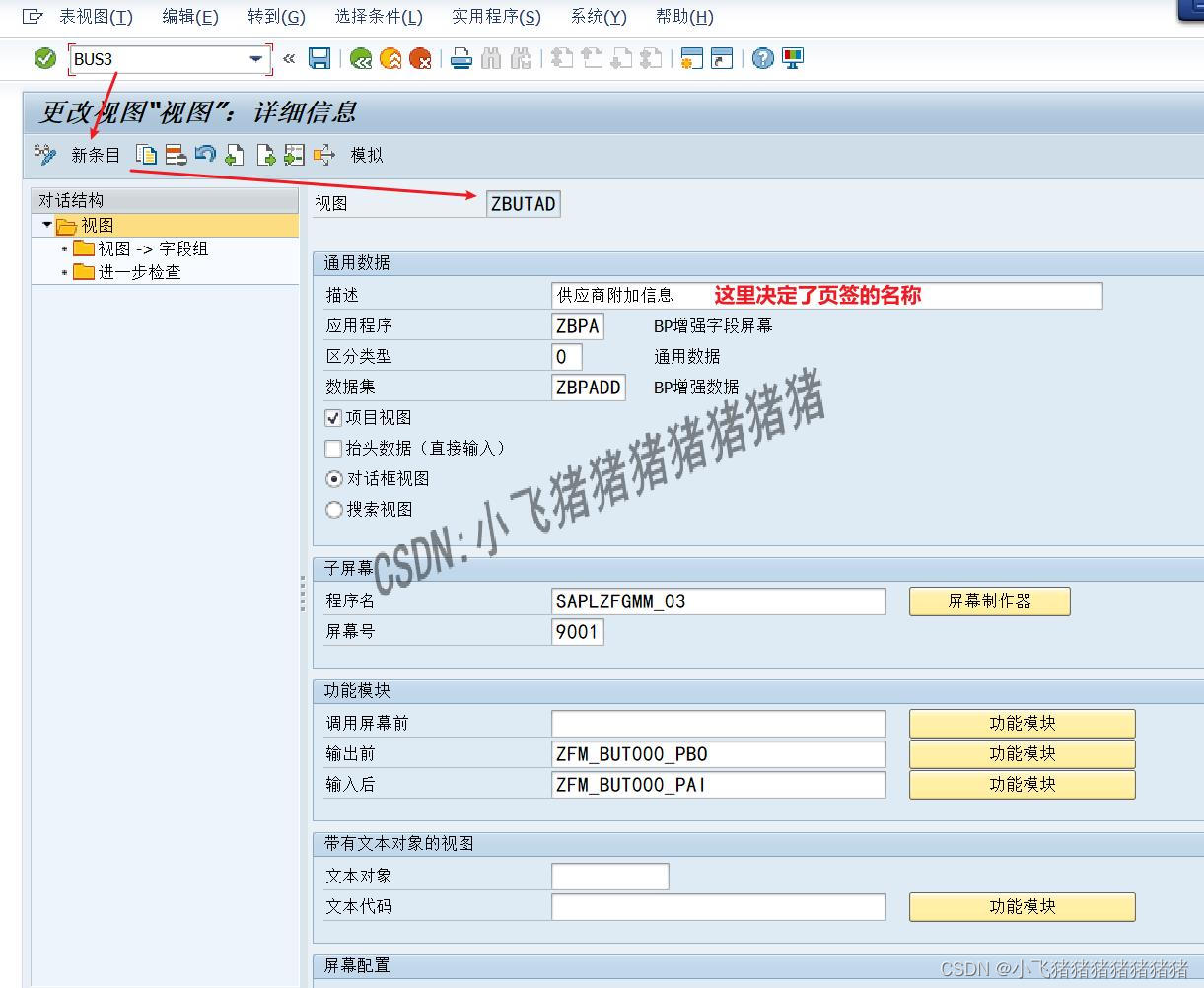Viewport: 1204px width, 988px height.
Task: Toggle the 项目视图 checkbox
Action: (333, 418)
